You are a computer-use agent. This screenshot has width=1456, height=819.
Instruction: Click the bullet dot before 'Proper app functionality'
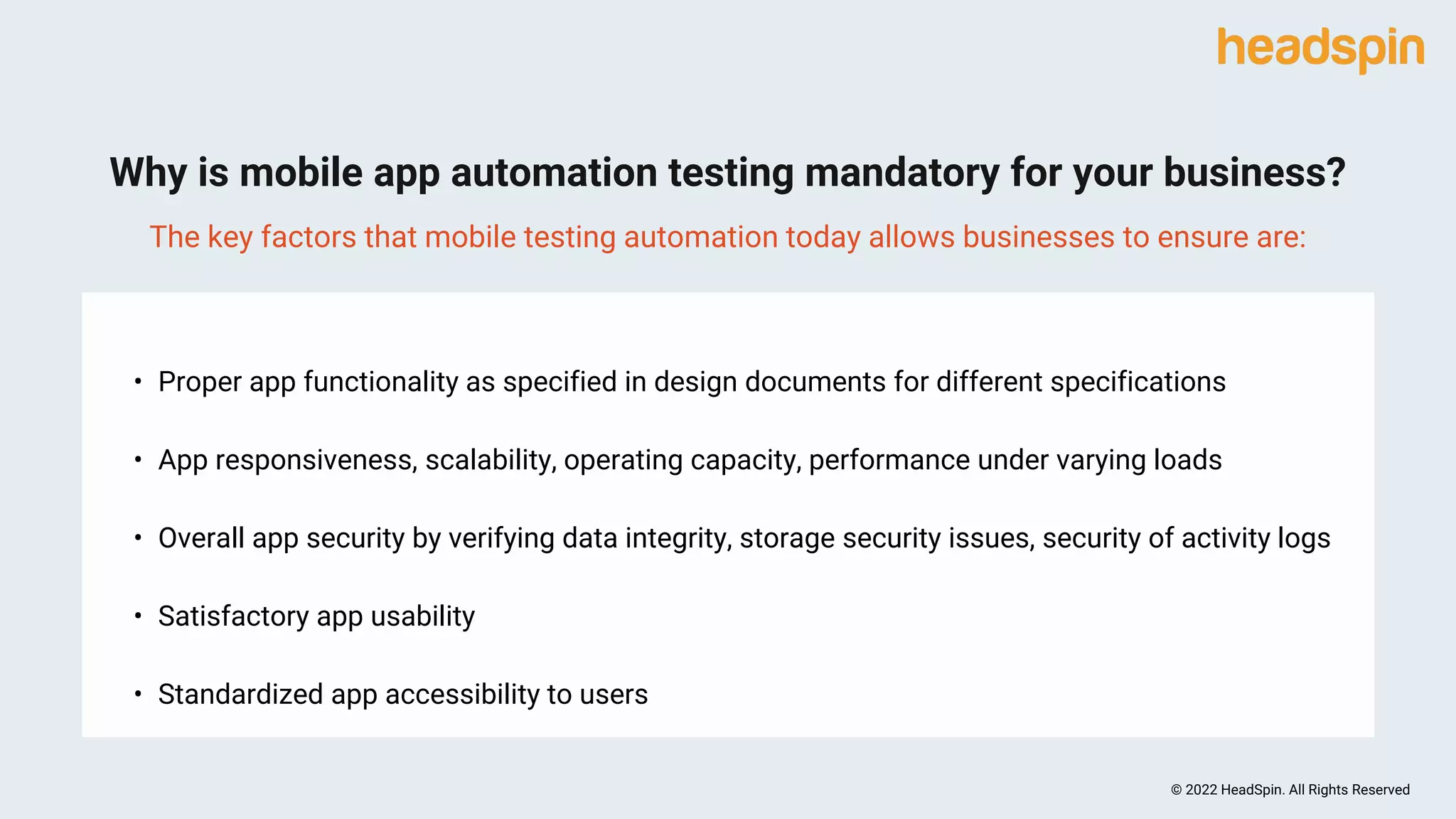tap(138, 382)
